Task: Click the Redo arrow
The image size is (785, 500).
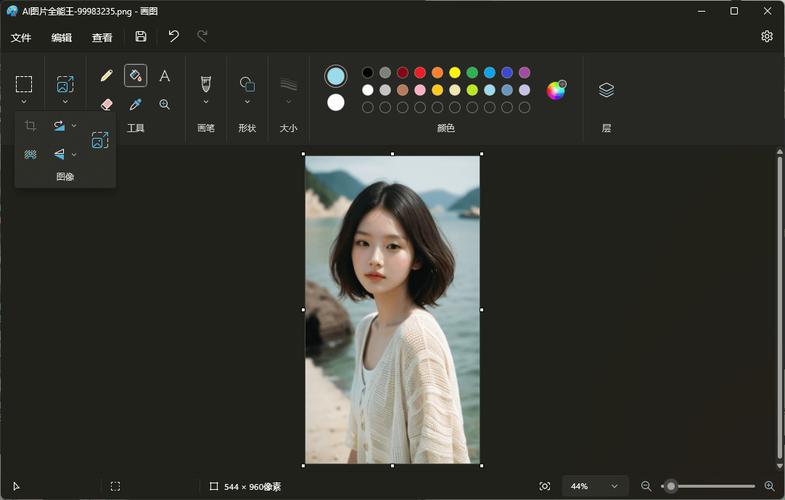Action: pos(202,36)
